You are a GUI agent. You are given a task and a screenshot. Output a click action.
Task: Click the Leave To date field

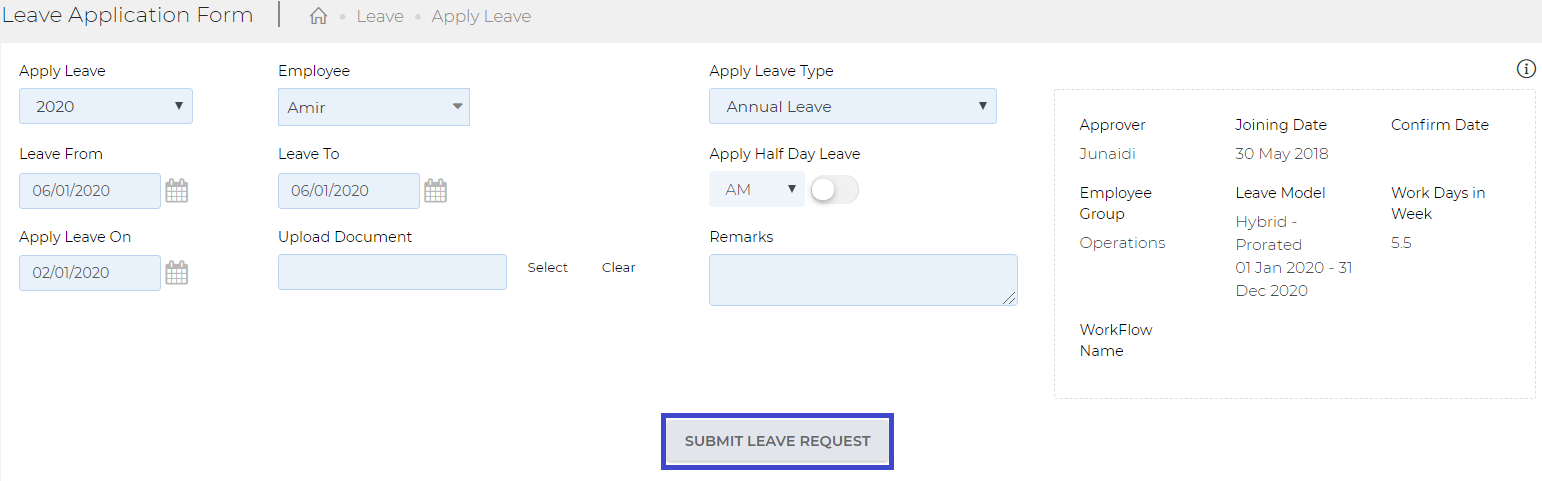[349, 191]
